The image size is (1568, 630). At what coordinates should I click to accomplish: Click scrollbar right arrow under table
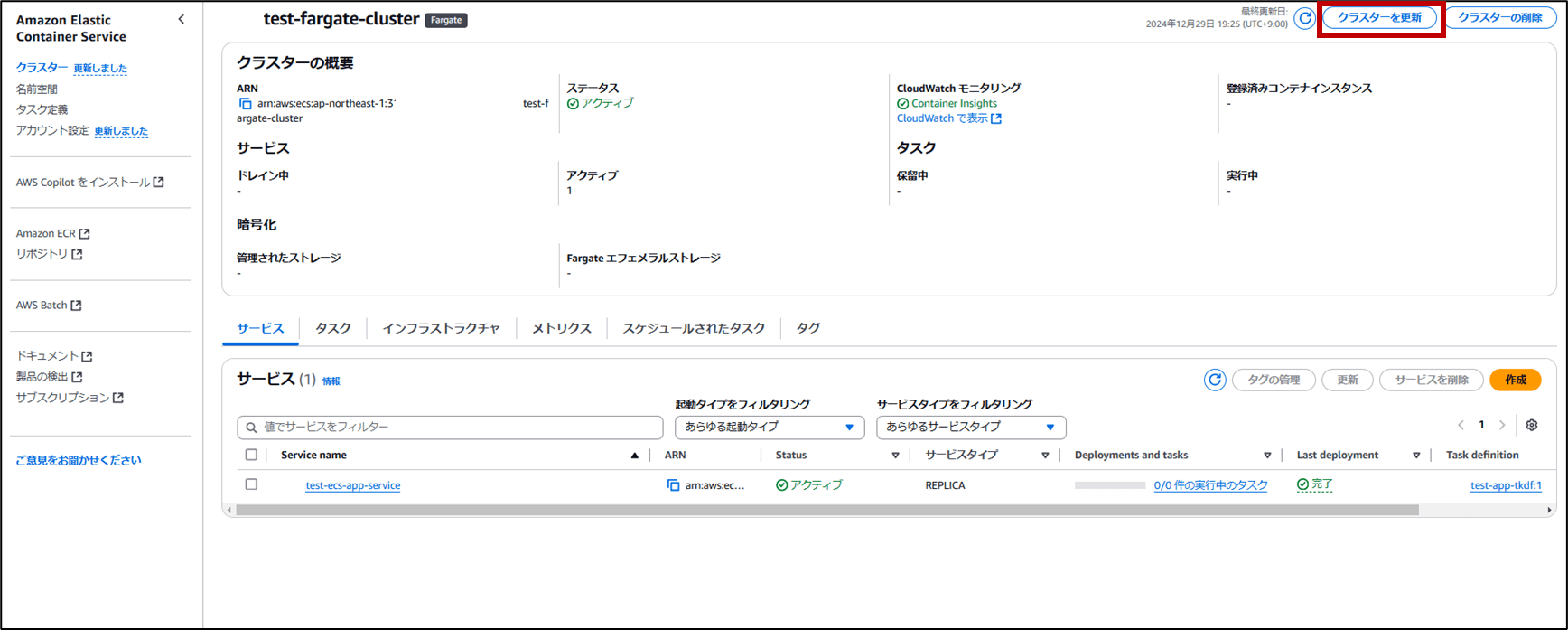[x=1549, y=510]
